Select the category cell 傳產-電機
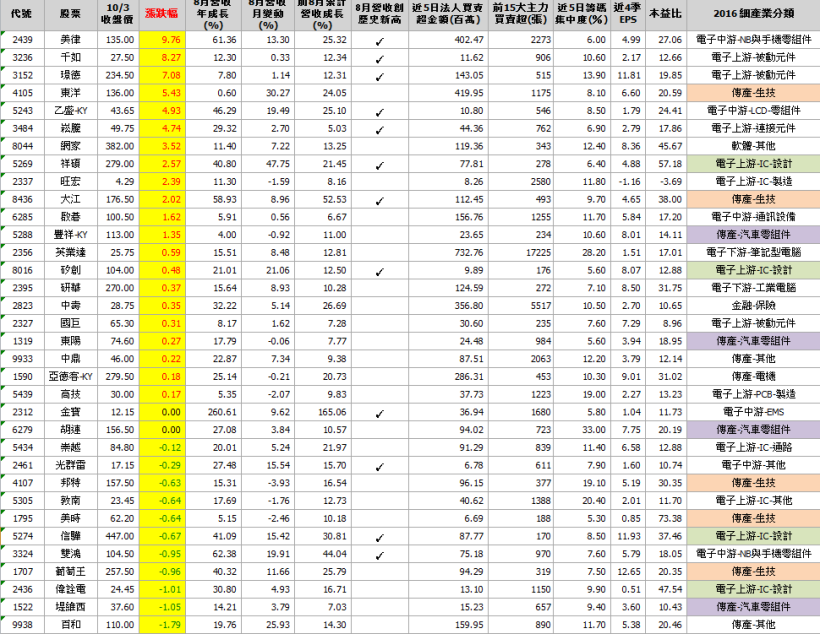The image size is (820, 634). 754,377
